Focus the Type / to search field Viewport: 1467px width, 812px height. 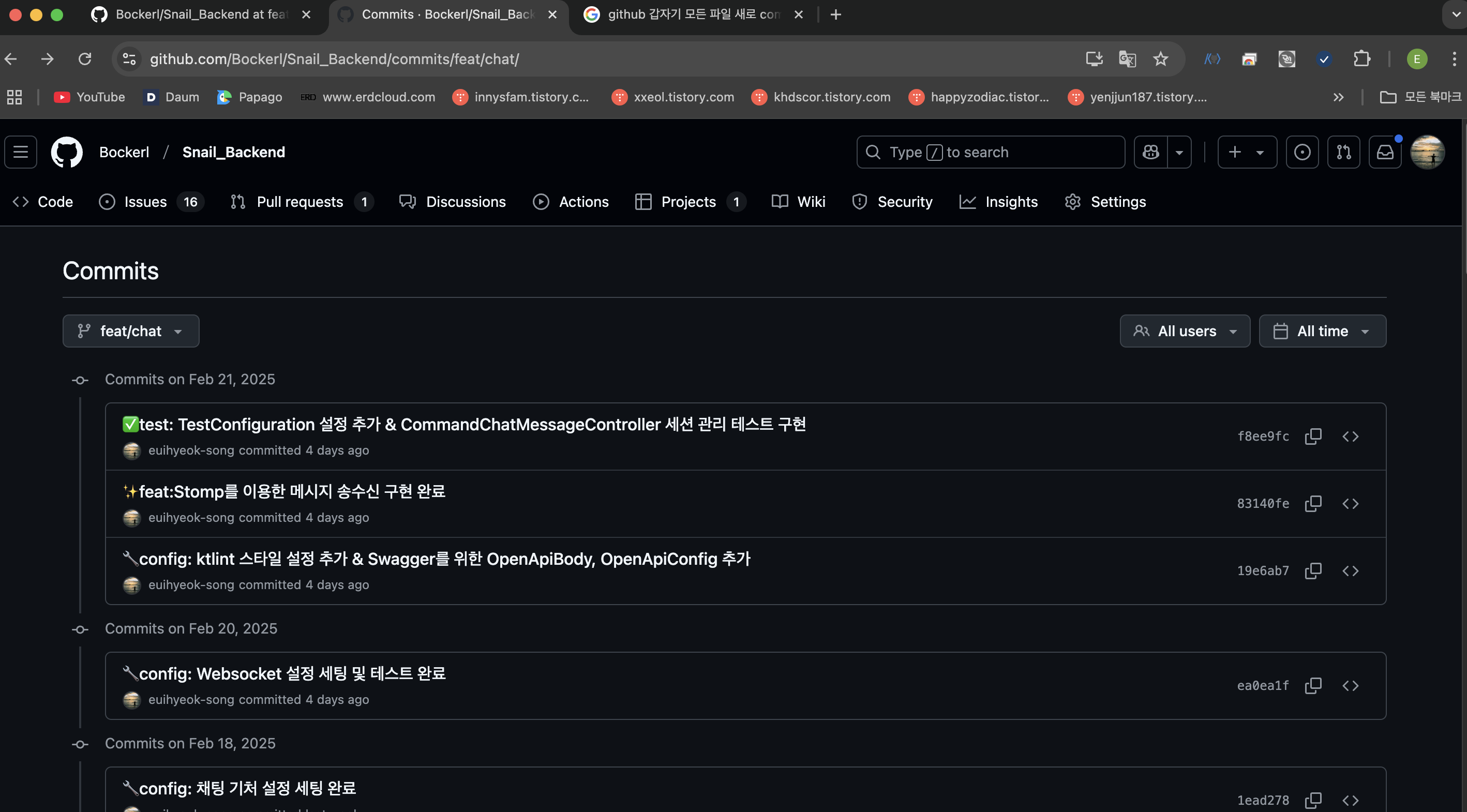(x=990, y=152)
